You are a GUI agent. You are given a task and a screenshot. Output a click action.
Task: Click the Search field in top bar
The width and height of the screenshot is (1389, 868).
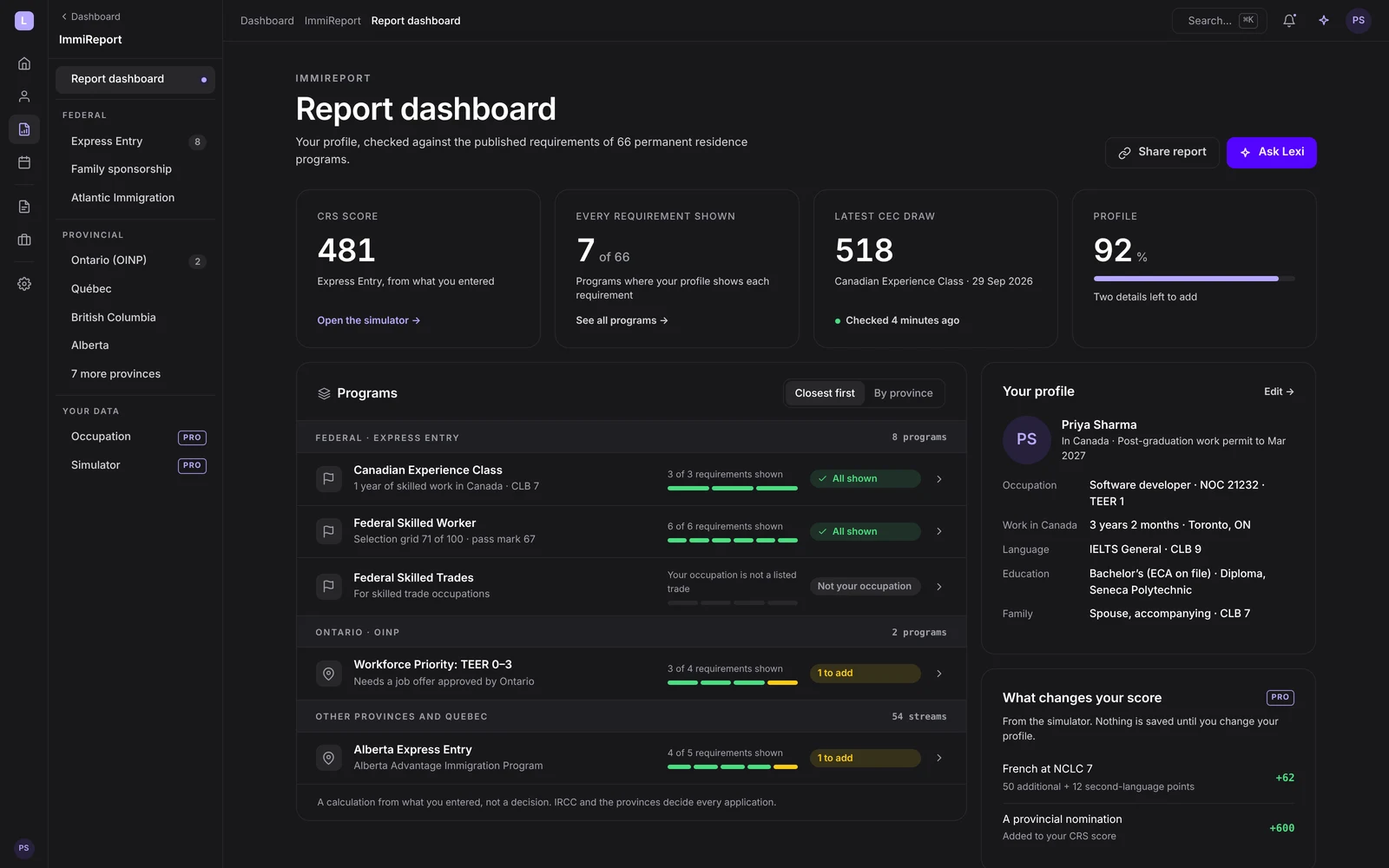(1219, 21)
